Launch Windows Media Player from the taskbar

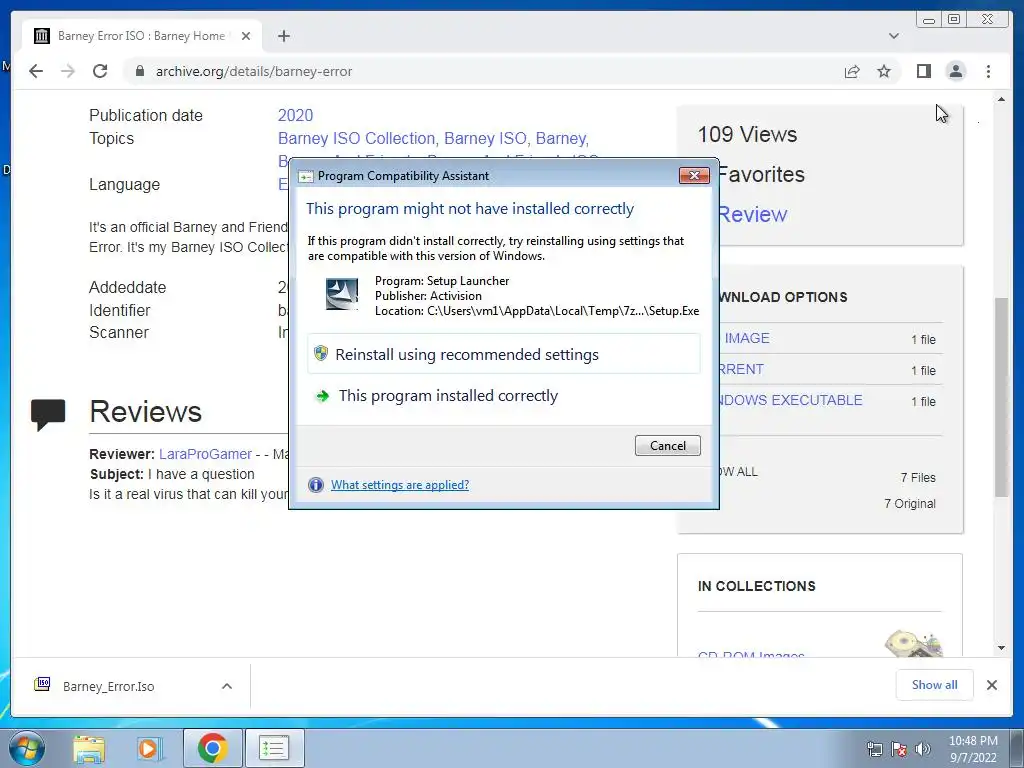point(150,748)
